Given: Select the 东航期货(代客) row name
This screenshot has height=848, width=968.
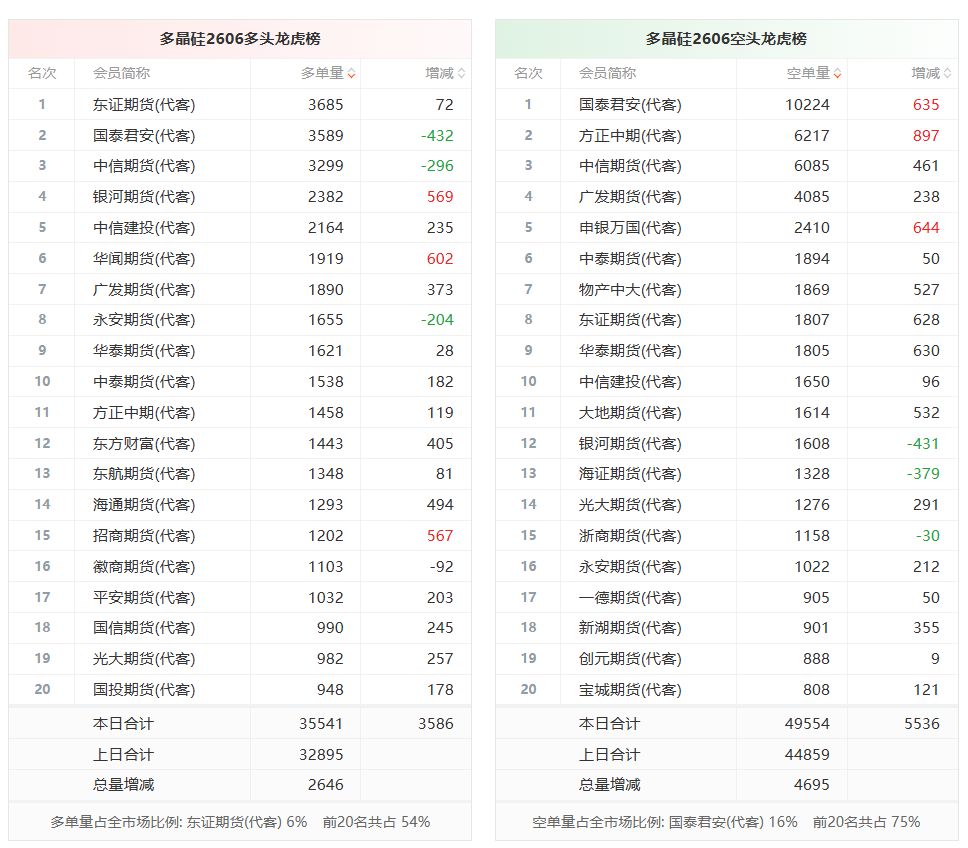Looking at the screenshot, I should click(x=144, y=473).
